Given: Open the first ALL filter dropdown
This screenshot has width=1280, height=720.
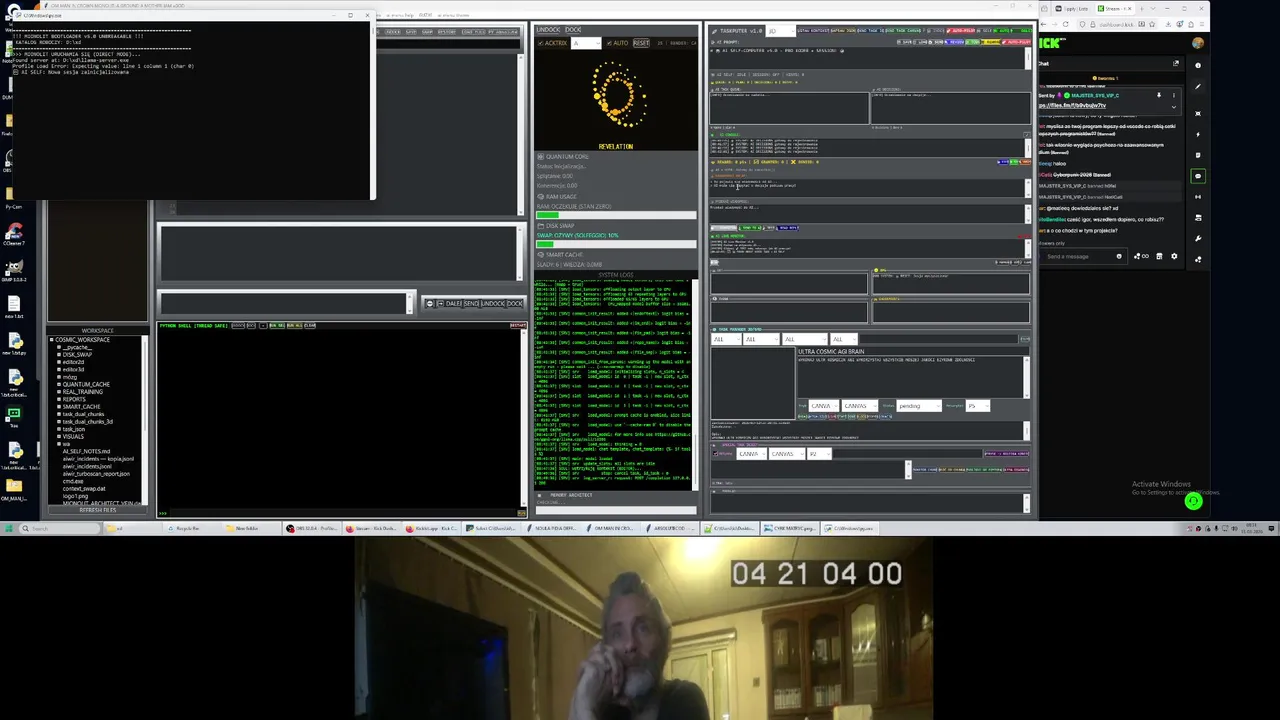Looking at the screenshot, I should click(x=727, y=339).
